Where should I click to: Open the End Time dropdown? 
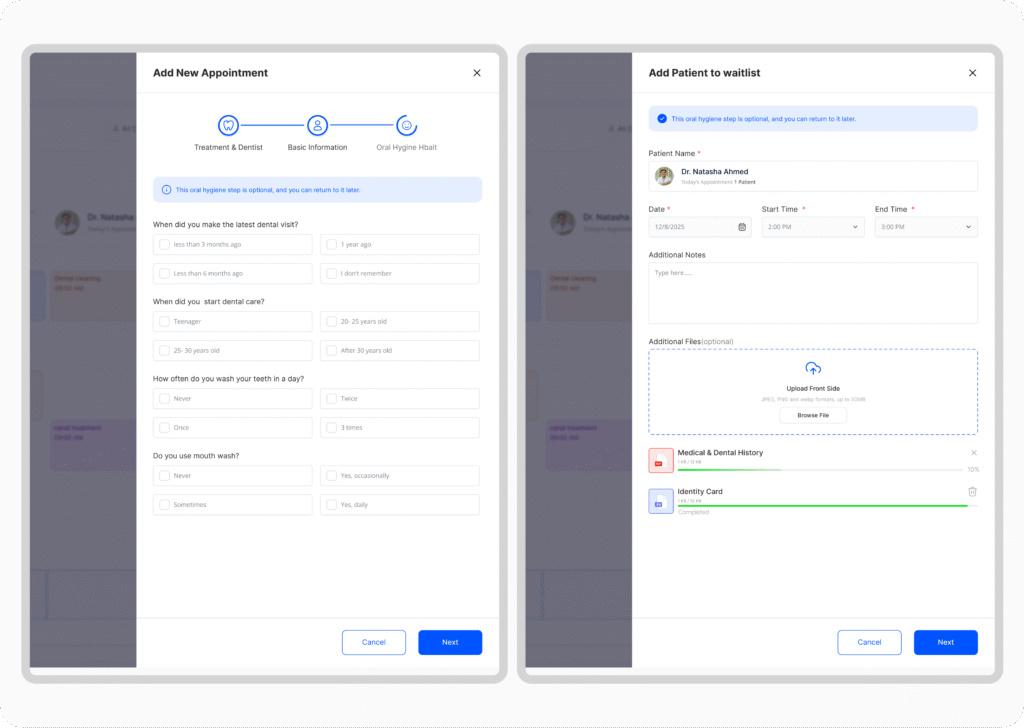coord(925,227)
